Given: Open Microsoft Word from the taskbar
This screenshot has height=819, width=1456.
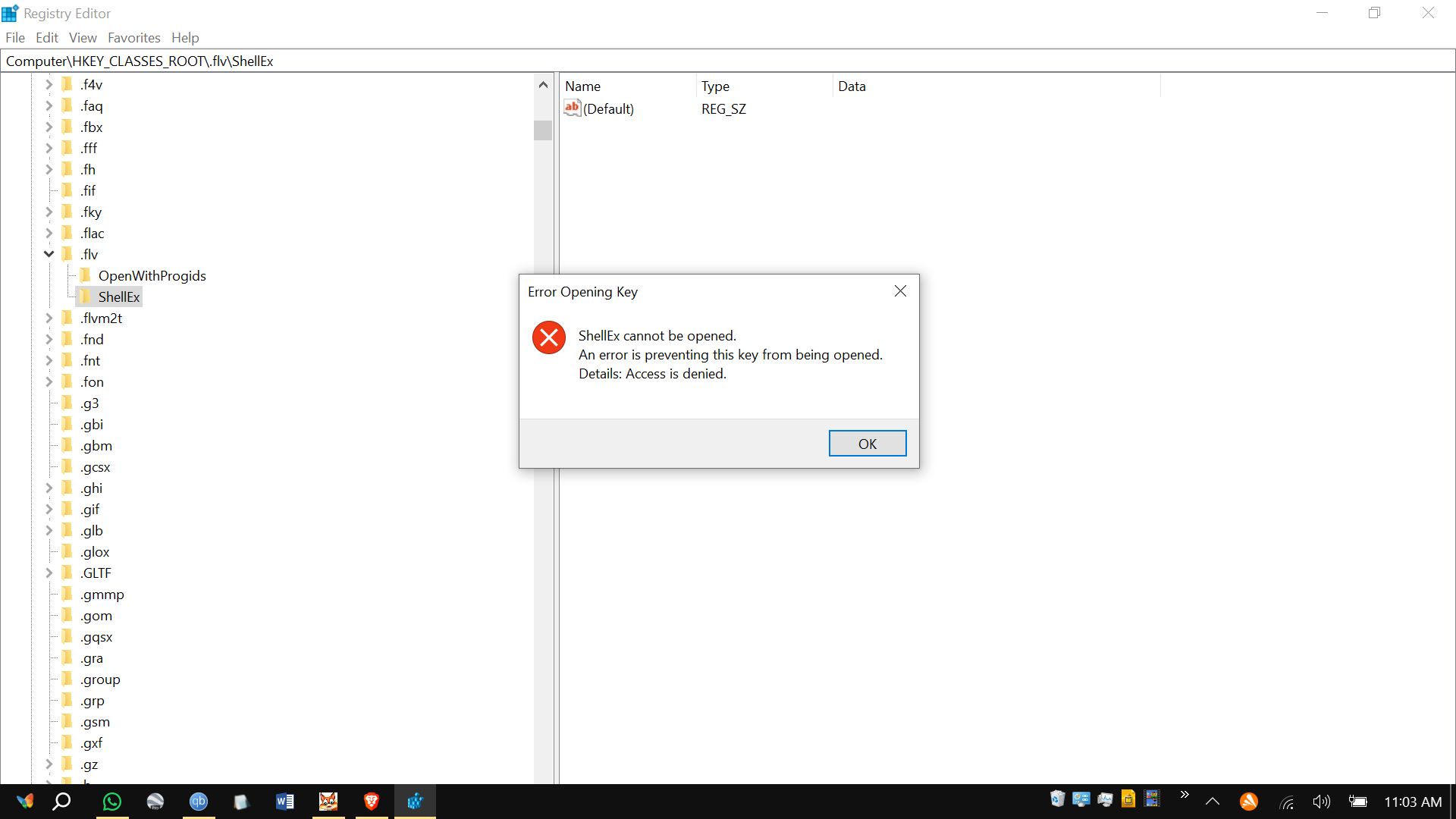Looking at the screenshot, I should click(x=285, y=802).
